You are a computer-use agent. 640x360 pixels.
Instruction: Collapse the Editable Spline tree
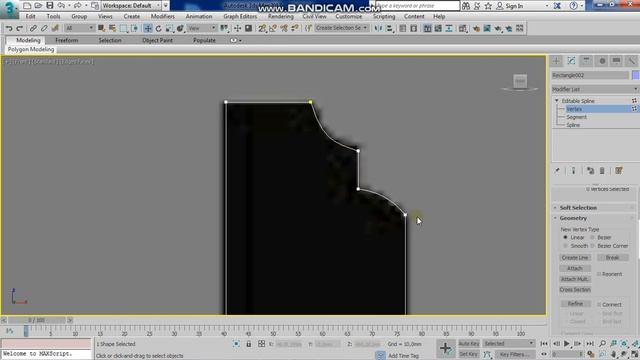point(556,100)
